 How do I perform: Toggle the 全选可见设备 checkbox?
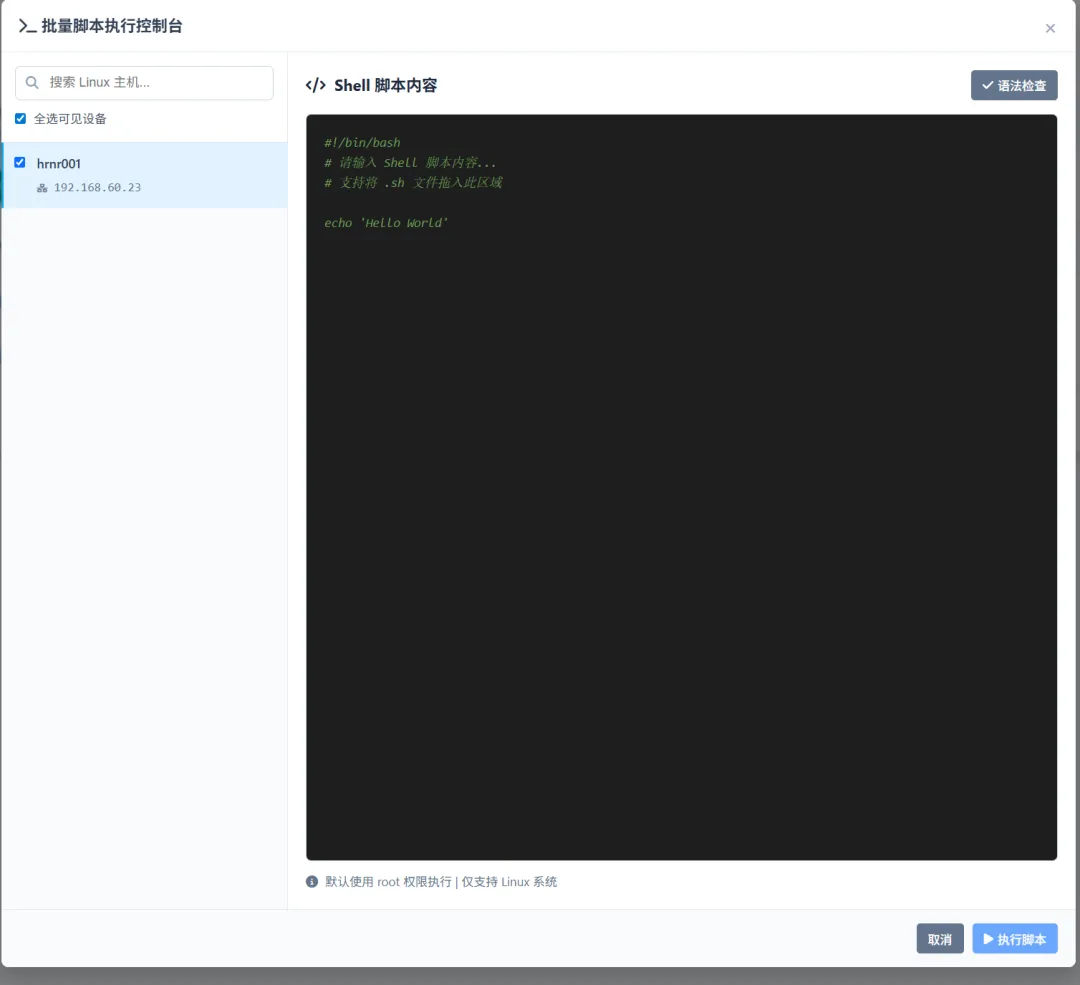(21, 118)
